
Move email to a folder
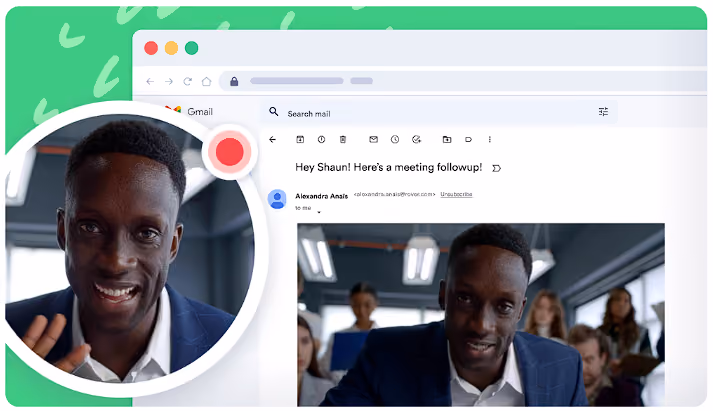point(447,140)
